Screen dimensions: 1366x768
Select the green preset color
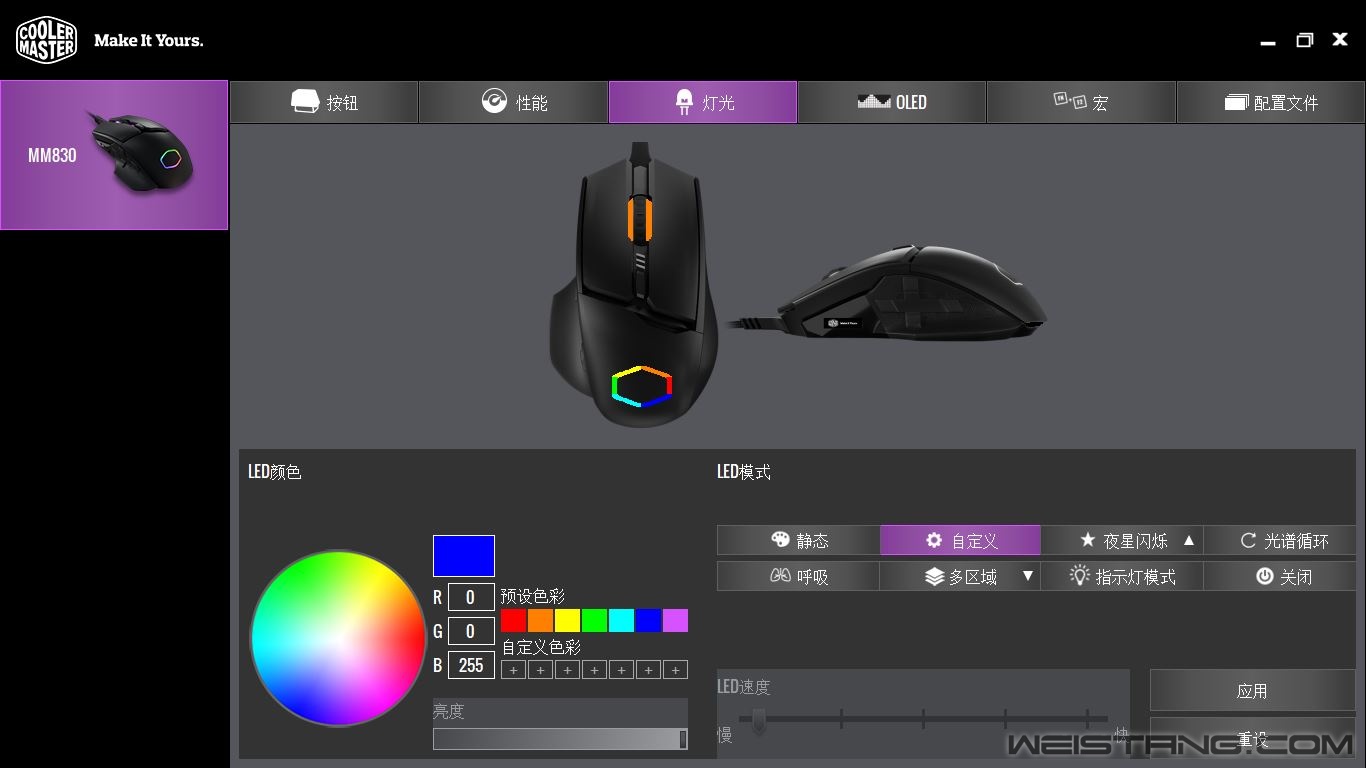[x=594, y=620]
